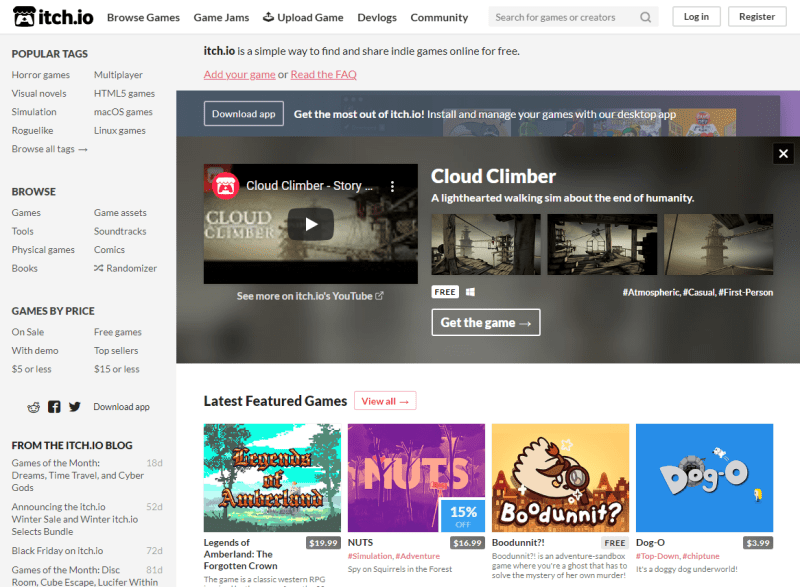The image size is (800, 587).
Task: Play the Cloud Climber story trailer
Action: click(310, 223)
